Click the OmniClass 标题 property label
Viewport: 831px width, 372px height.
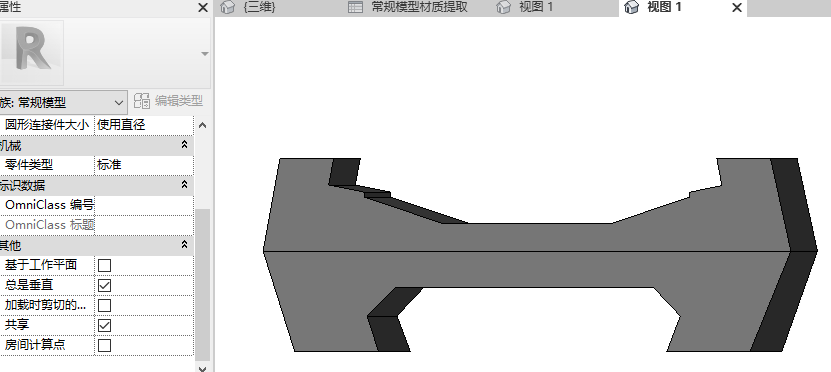coord(49,225)
